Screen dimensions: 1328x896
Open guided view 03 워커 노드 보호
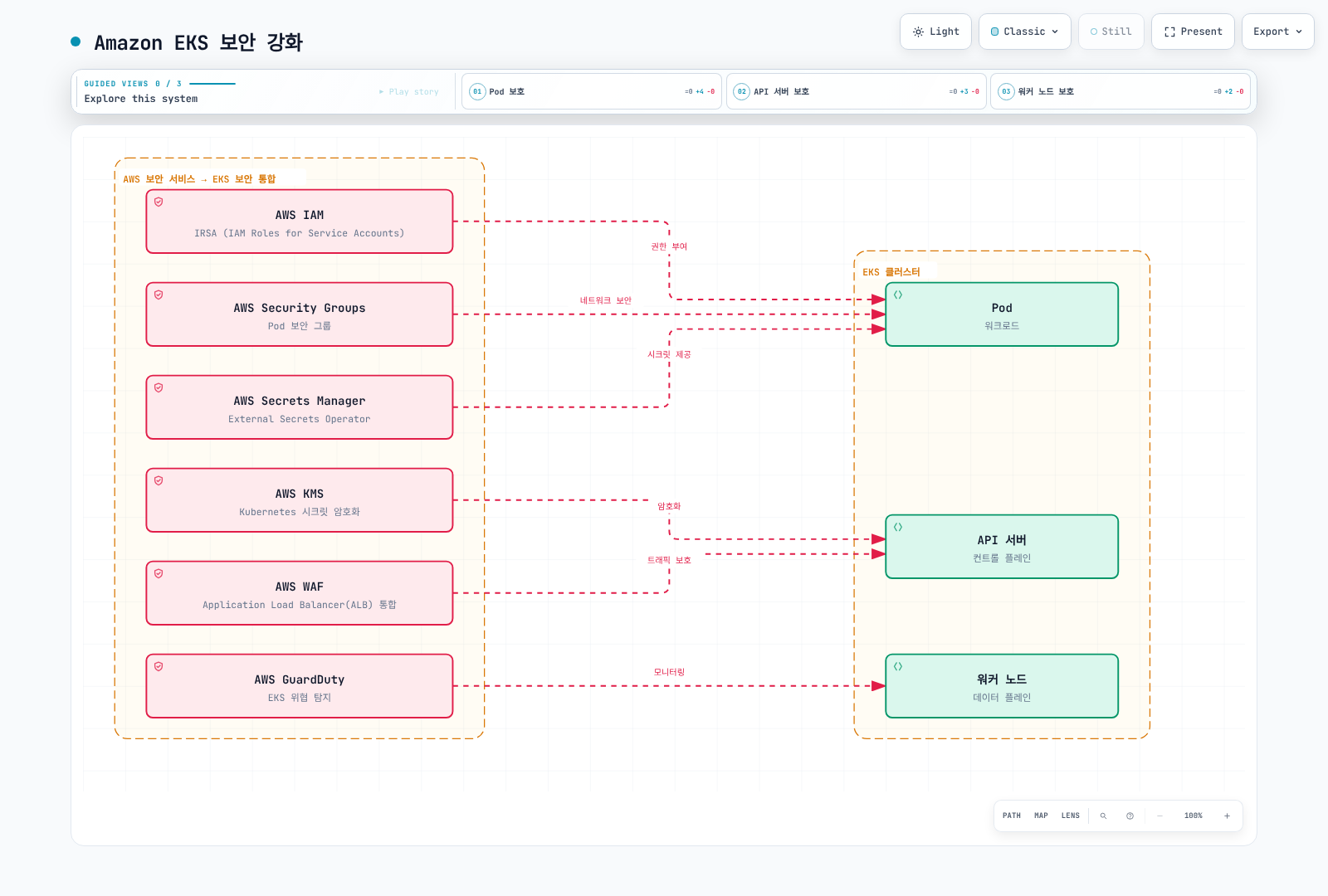(1120, 91)
